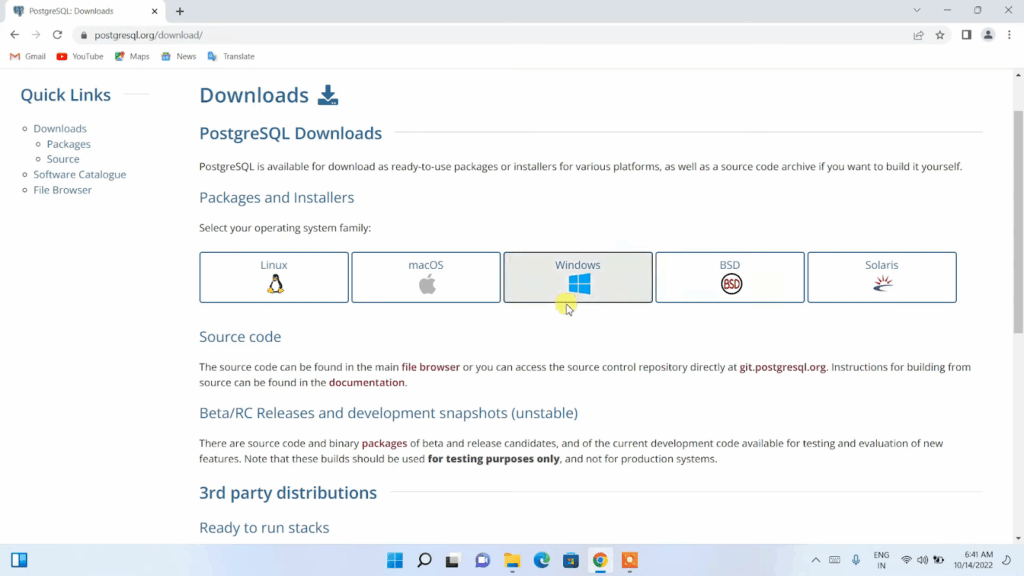Open the Maps bookmark
The image size is (1024, 576).
pyautogui.click(x=132, y=56)
